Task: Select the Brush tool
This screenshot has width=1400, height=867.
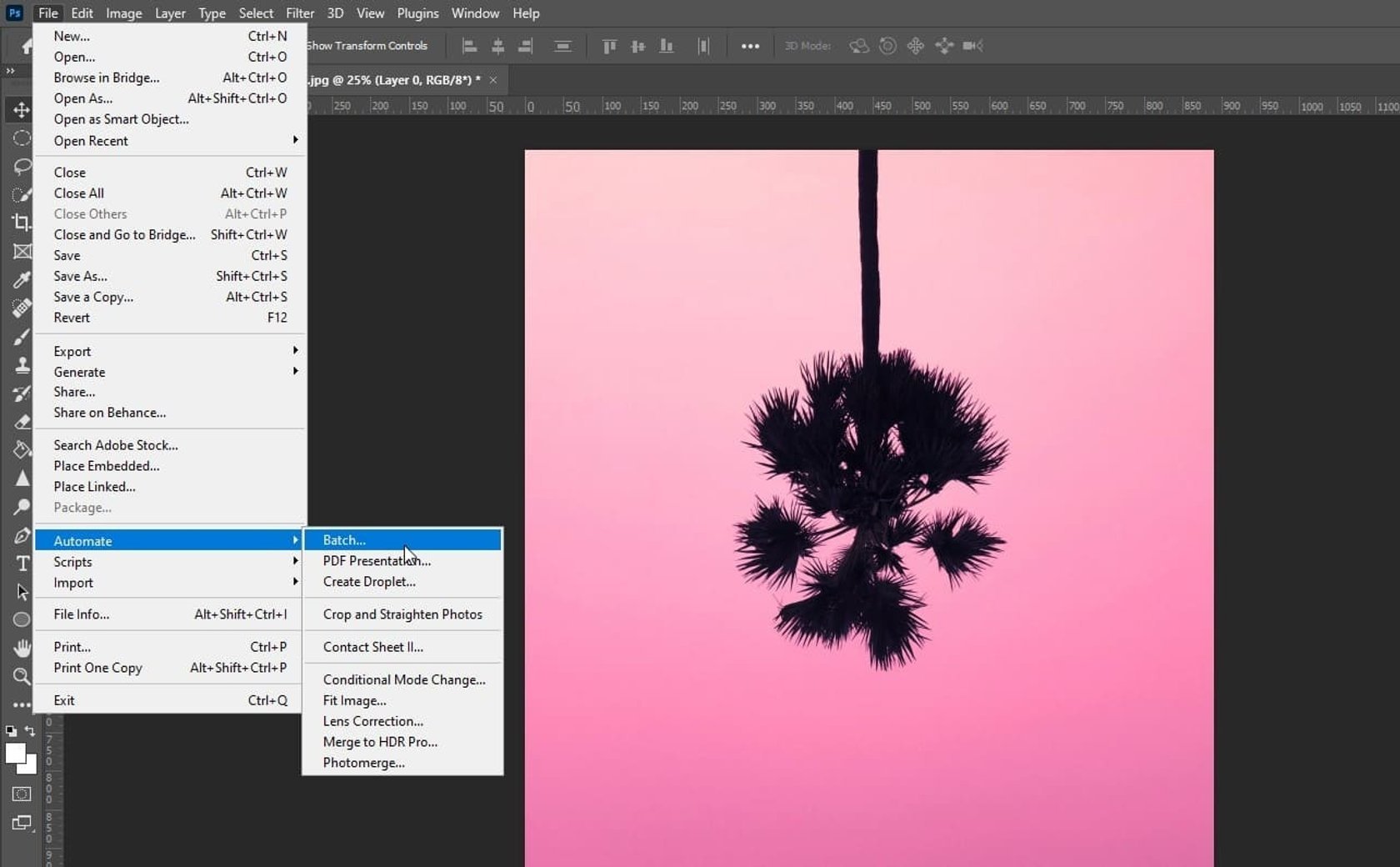Action: pyautogui.click(x=21, y=336)
